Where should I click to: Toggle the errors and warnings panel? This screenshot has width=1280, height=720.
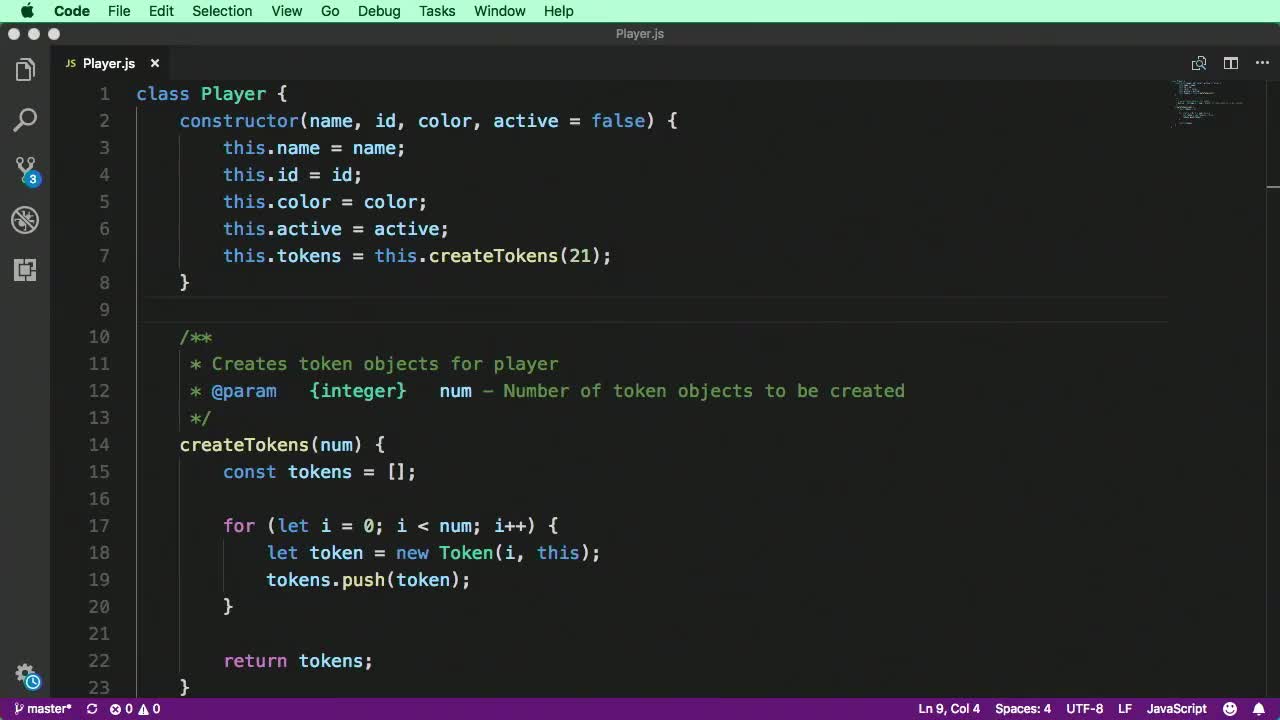[131, 708]
